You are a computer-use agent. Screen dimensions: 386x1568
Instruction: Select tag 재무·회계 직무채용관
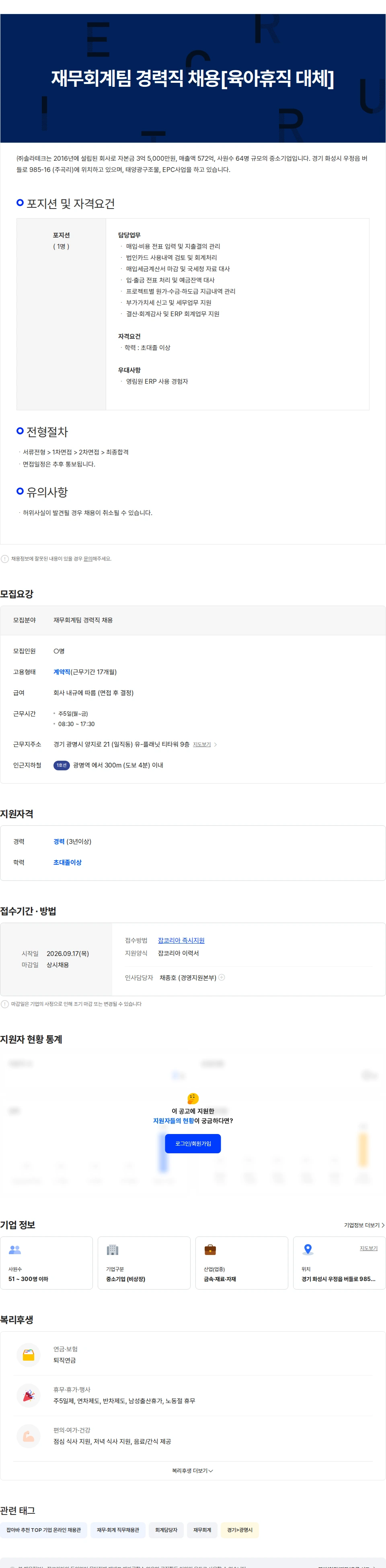point(118,1530)
